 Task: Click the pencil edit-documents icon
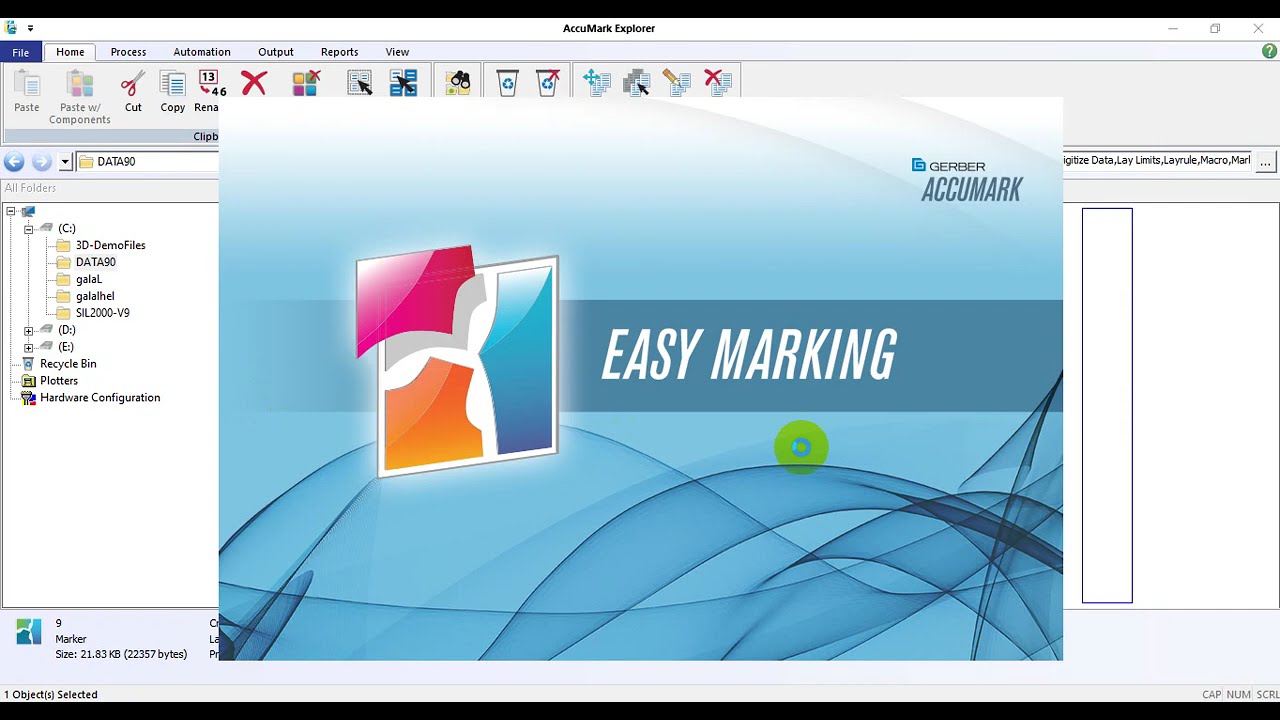(677, 83)
